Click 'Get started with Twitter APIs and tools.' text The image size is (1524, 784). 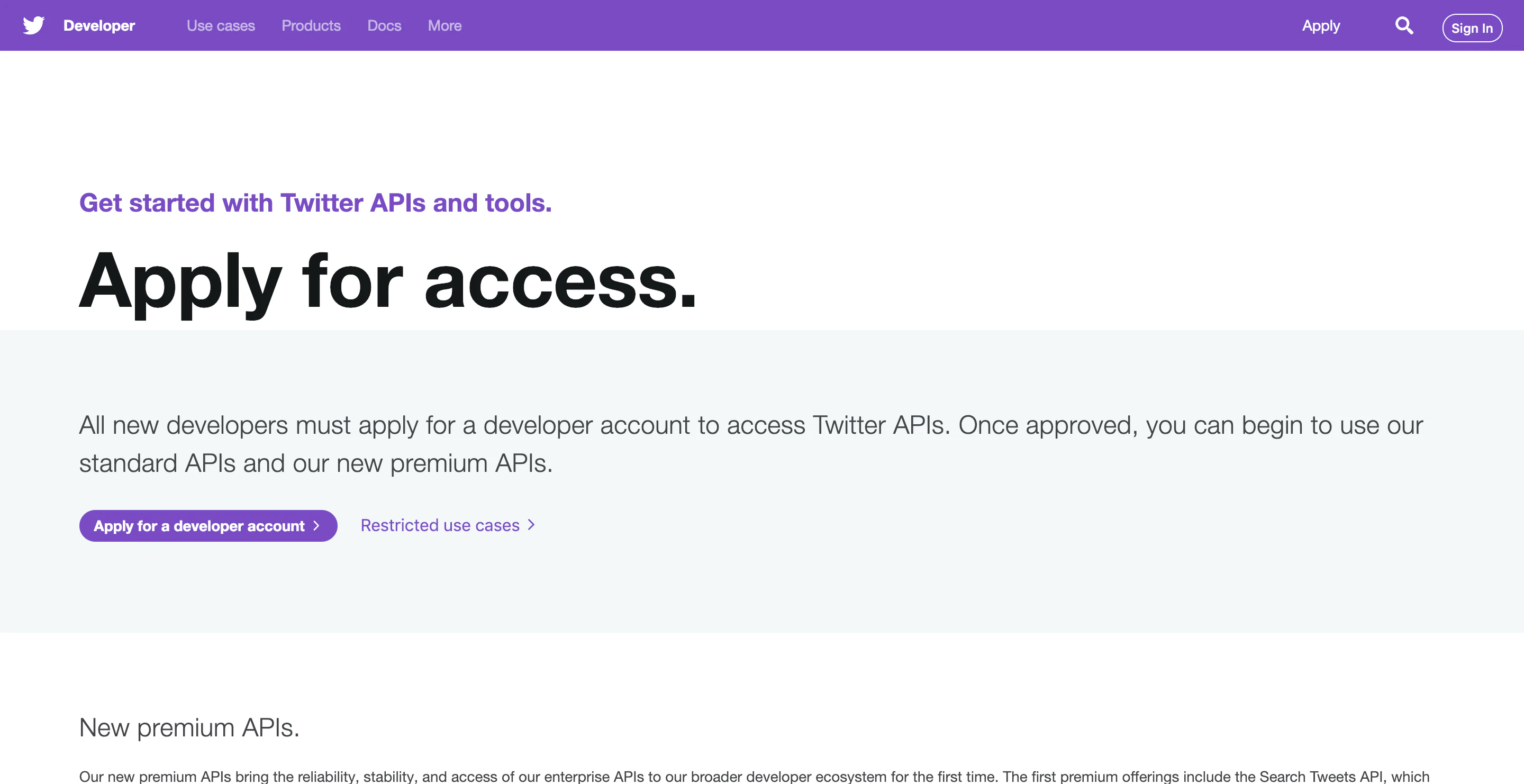315,203
